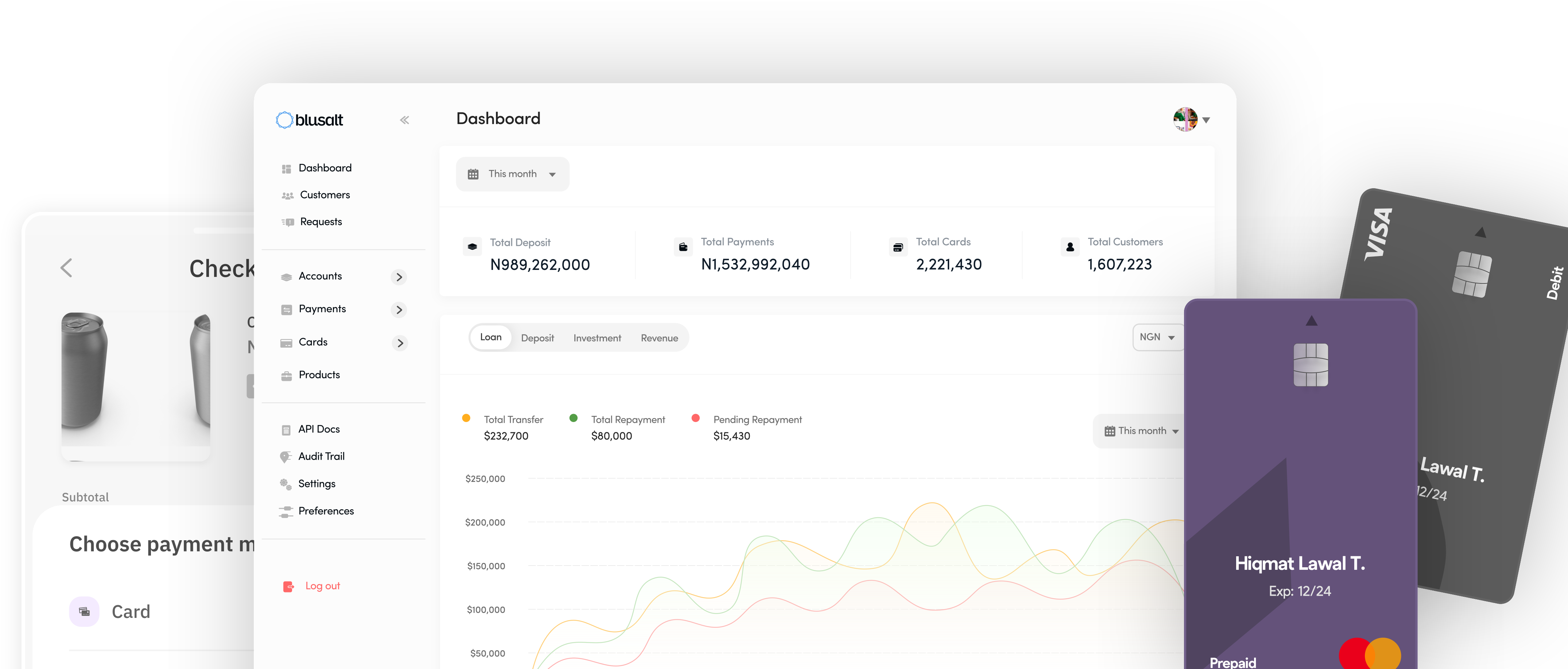Viewport: 1568px width, 669px height.
Task: Open the NGN currency dropdown
Action: 1157,337
